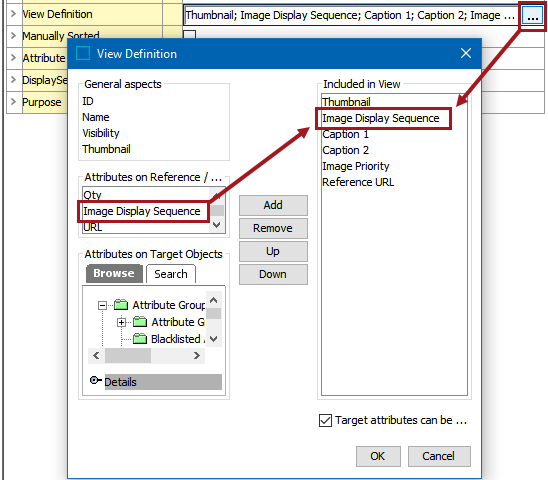
Task: Click the View Definition dialog title icon
Action: point(83,54)
